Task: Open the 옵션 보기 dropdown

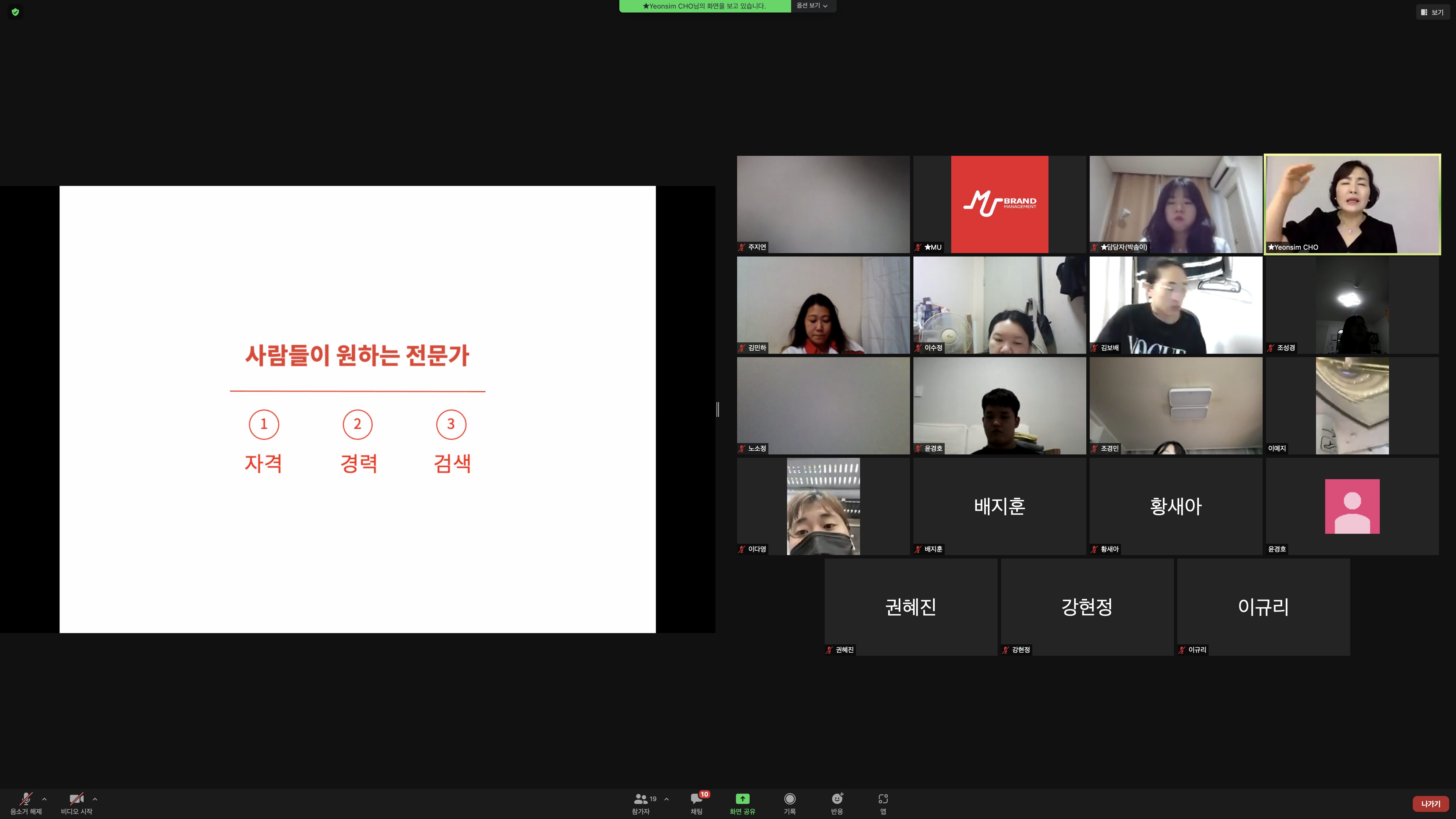Action: (x=812, y=6)
